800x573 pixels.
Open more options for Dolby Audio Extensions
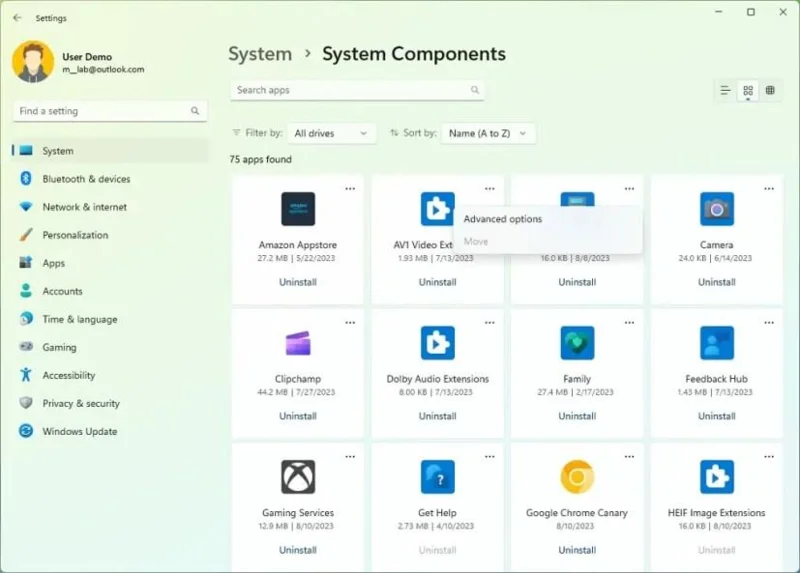tap(490, 323)
